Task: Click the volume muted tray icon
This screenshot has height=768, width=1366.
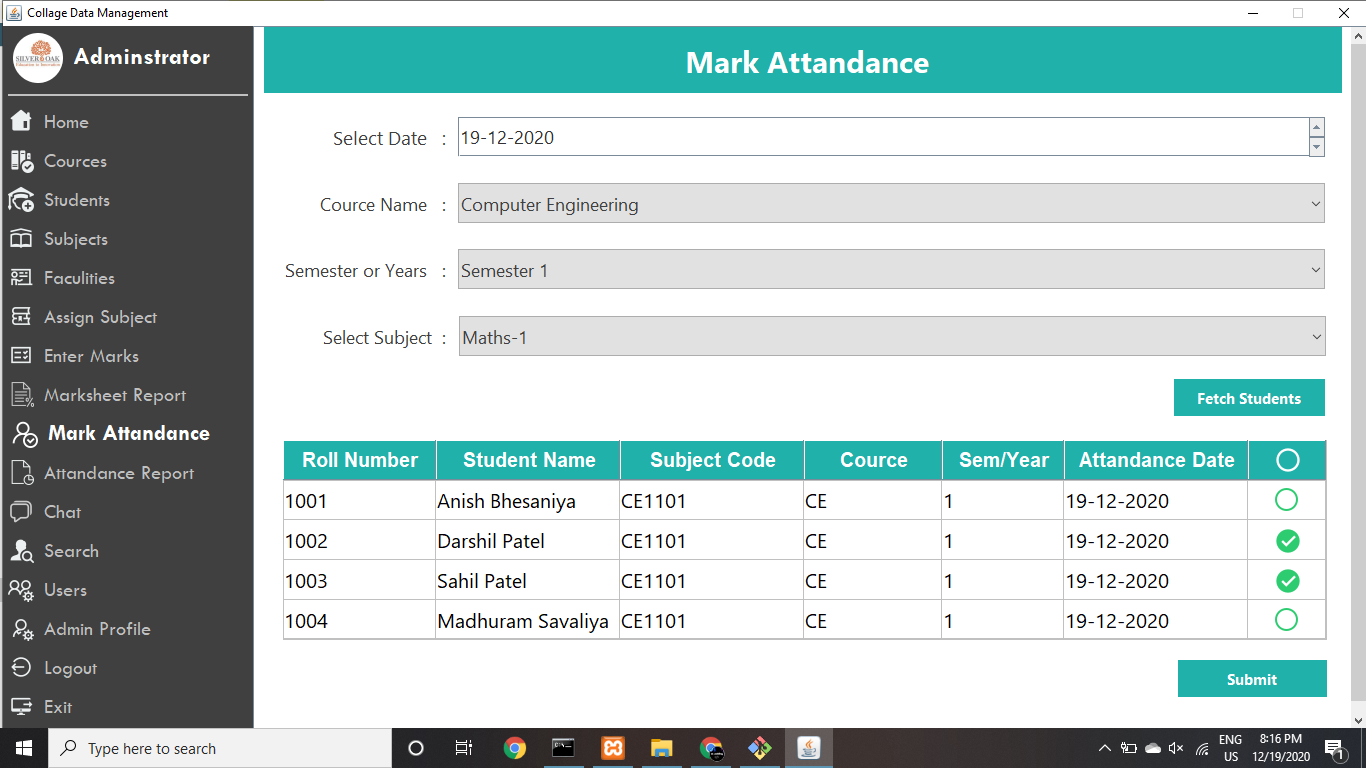Action: click(x=1176, y=748)
